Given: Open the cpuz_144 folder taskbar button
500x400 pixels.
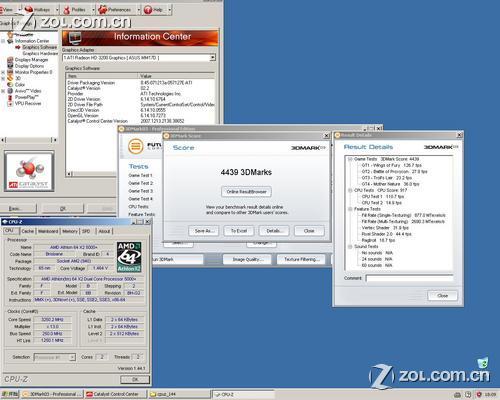Looking at the screenshot, I should coord(179,394).
